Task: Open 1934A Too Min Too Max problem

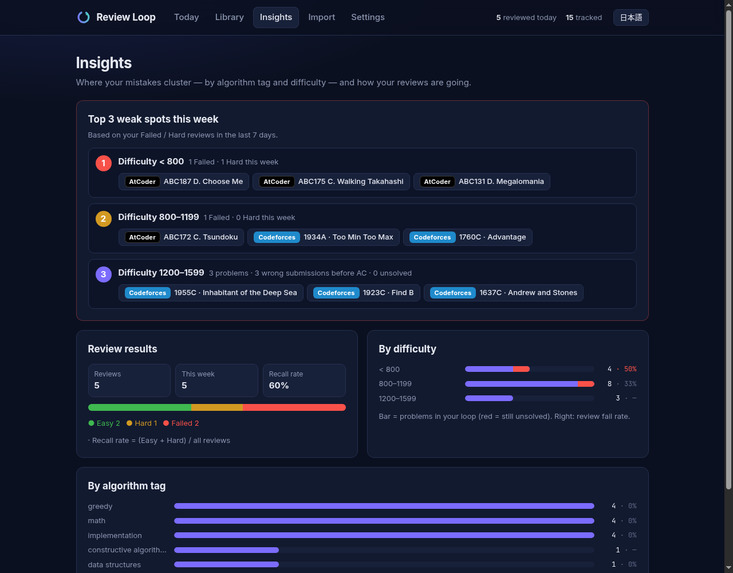Action: pyautogui.click(x=323, y=237)
